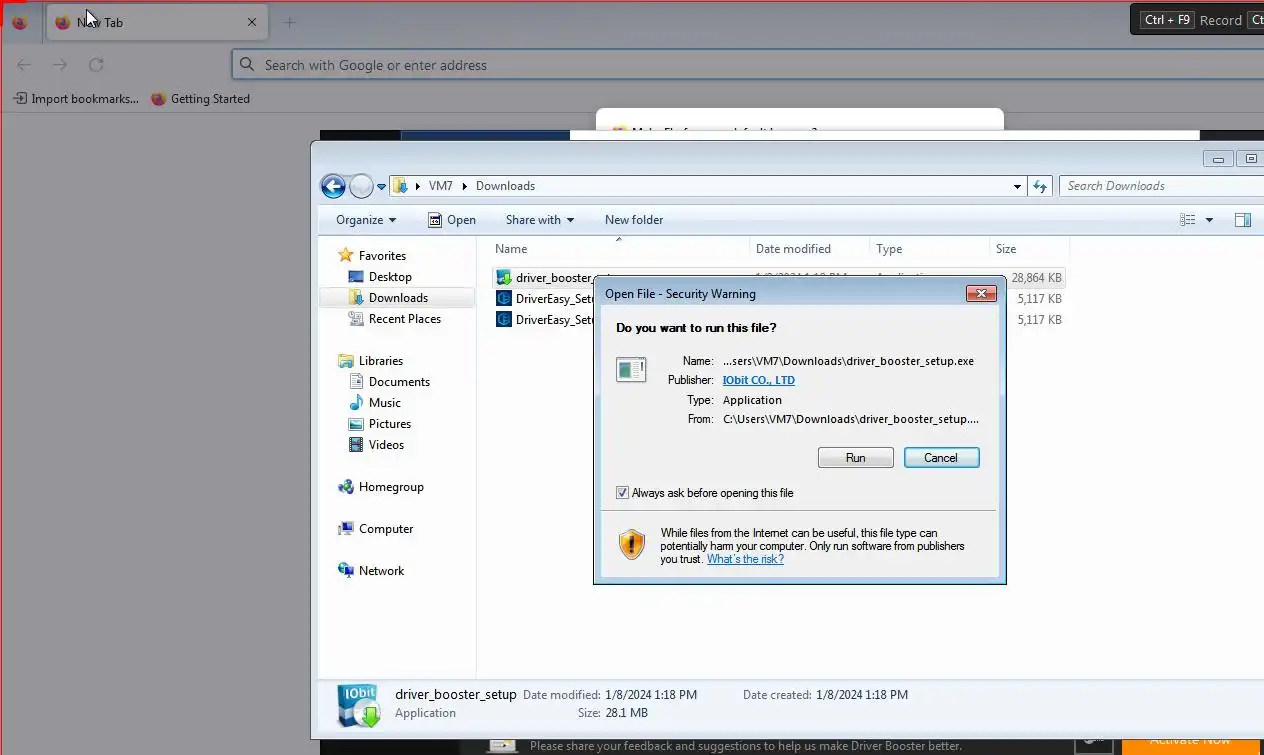The height and width of the screenshot is (755, 1264).
Task: Maximize the Explorer window
Action: point(1250,159)
